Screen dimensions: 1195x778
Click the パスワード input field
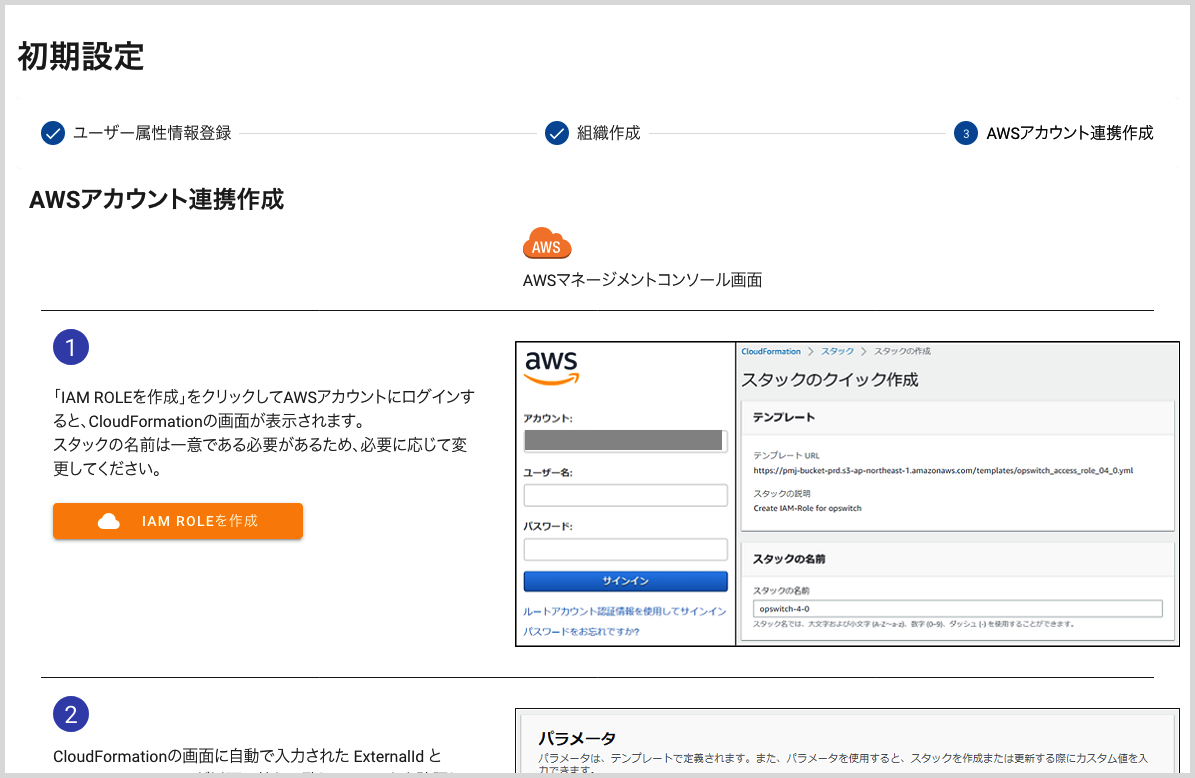pos(625,549)
